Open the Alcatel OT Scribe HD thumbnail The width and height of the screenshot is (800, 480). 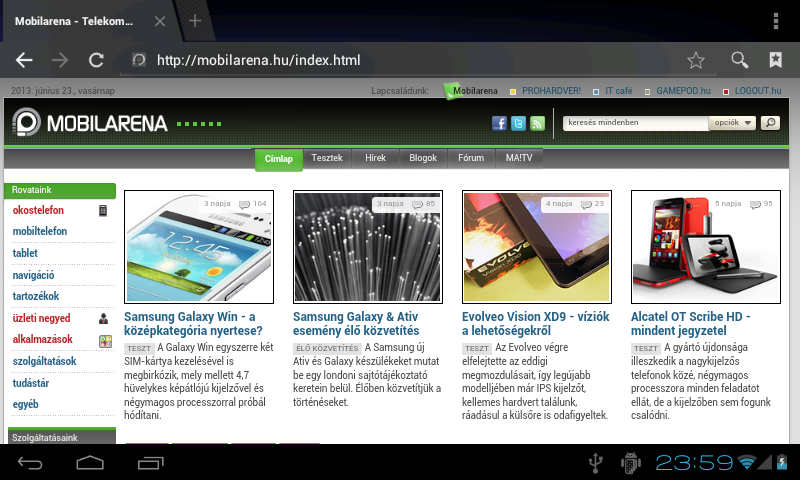706,247
